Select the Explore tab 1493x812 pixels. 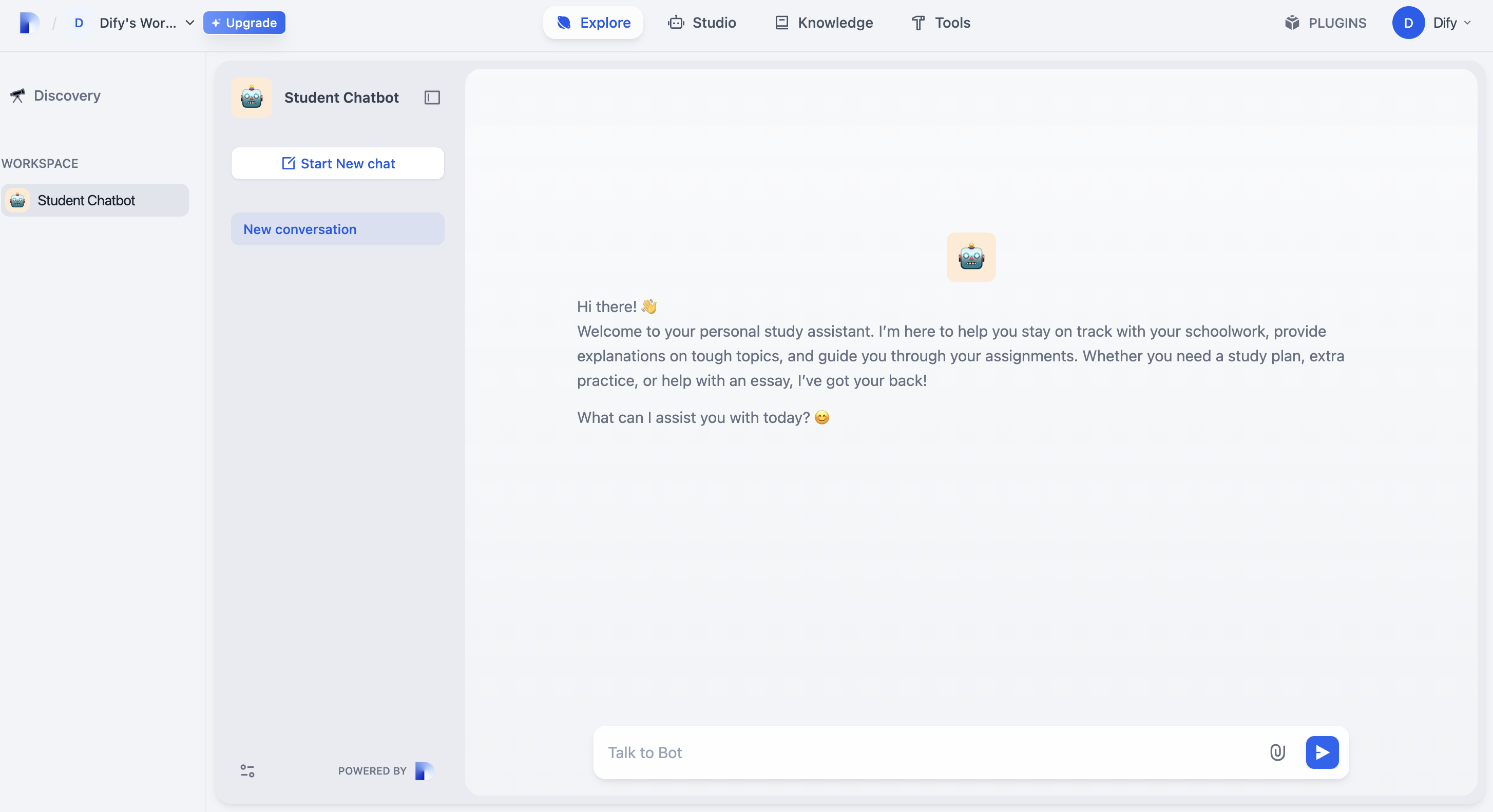point(593,23)
